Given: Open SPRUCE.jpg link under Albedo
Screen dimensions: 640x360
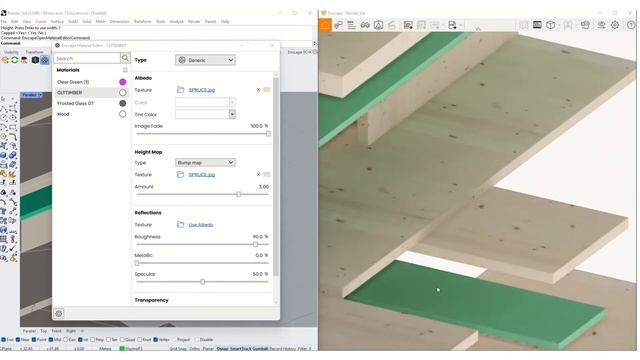Looking at the screenshot, I should click(202, 90).
